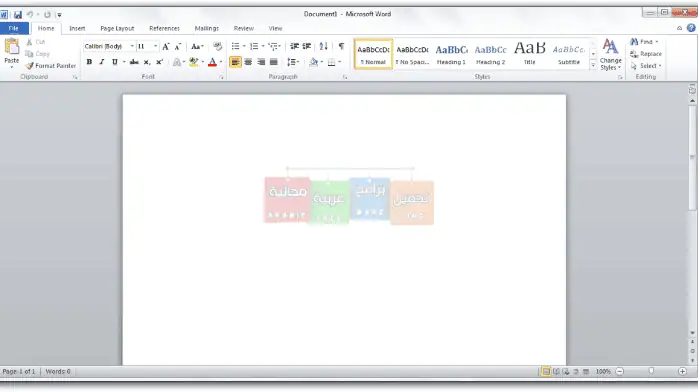The height and width of the screenshot is (392, 698).
Task: Click the Redo icon in Quick Access Toolbar
Action: pyautogui.click(x=47, y=15)
